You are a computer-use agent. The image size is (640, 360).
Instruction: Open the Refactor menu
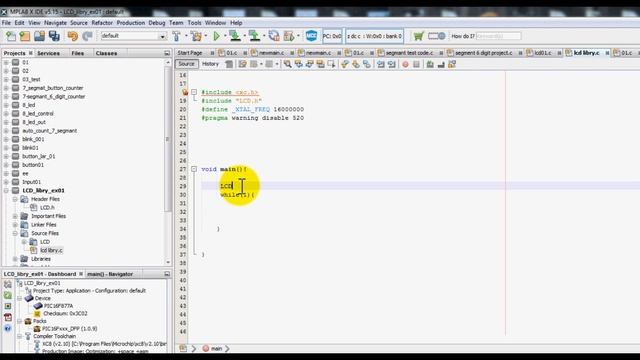[x=102, y=23]
